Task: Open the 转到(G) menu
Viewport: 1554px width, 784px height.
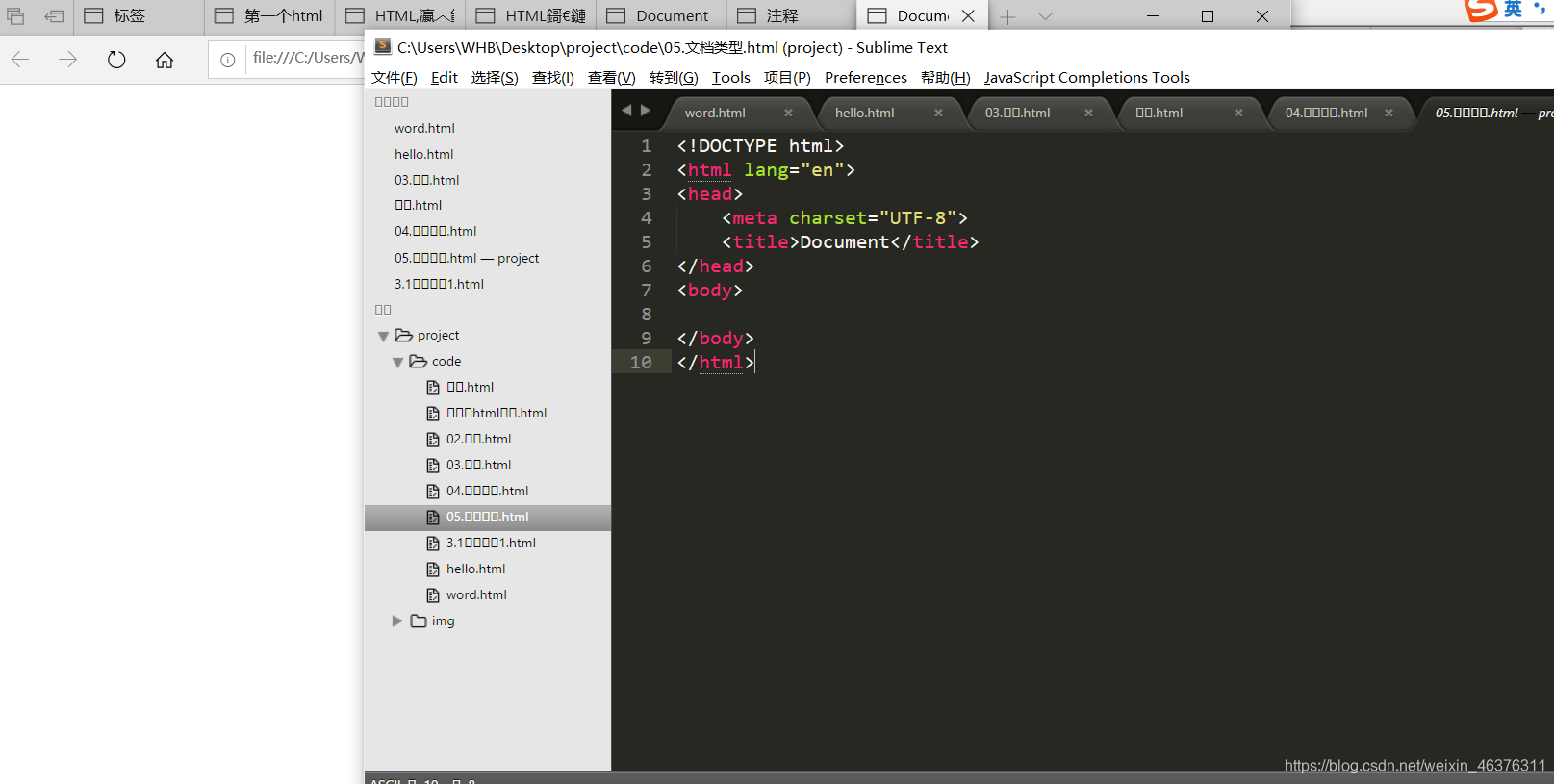Action: (x=674, y=78)
